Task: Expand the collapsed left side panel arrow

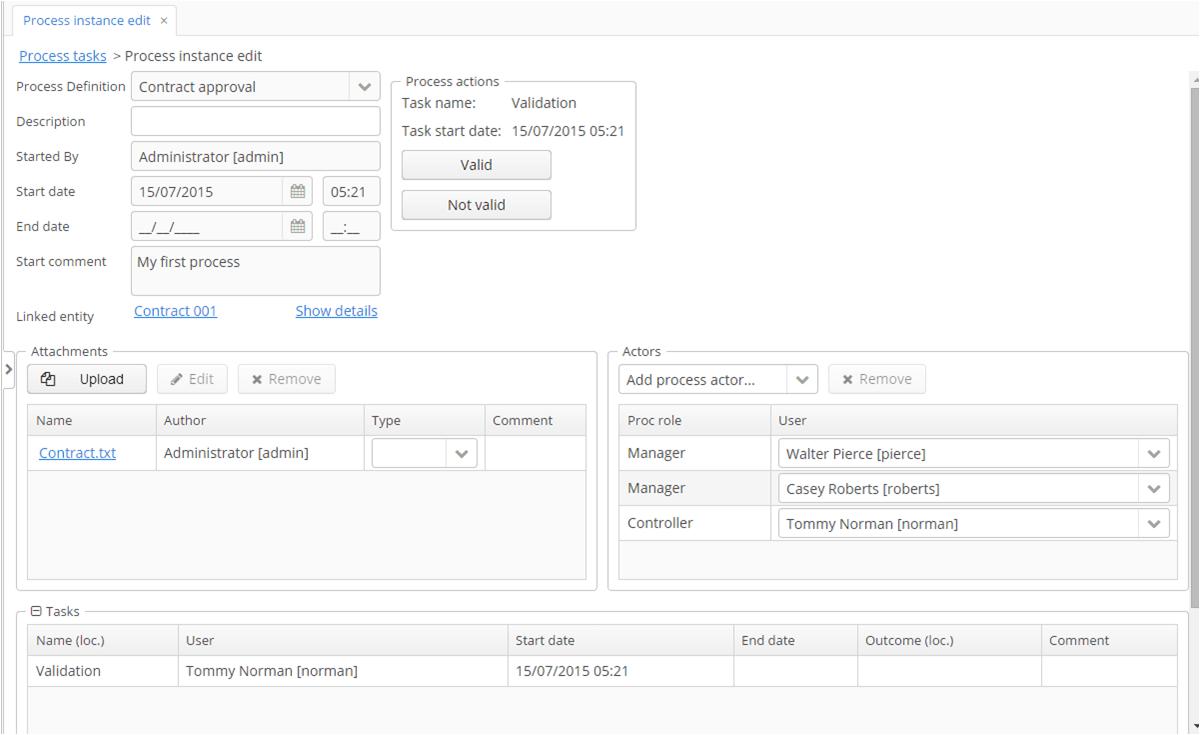Action: point(8,370)
